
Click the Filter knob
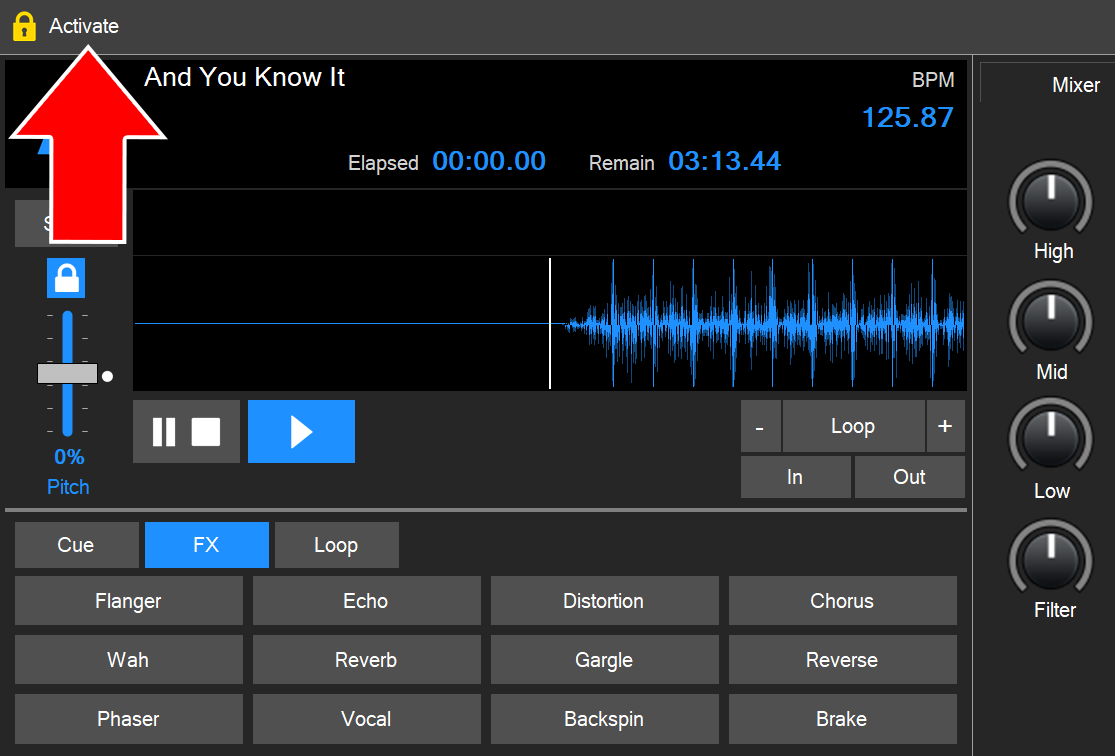(1051, 559)
